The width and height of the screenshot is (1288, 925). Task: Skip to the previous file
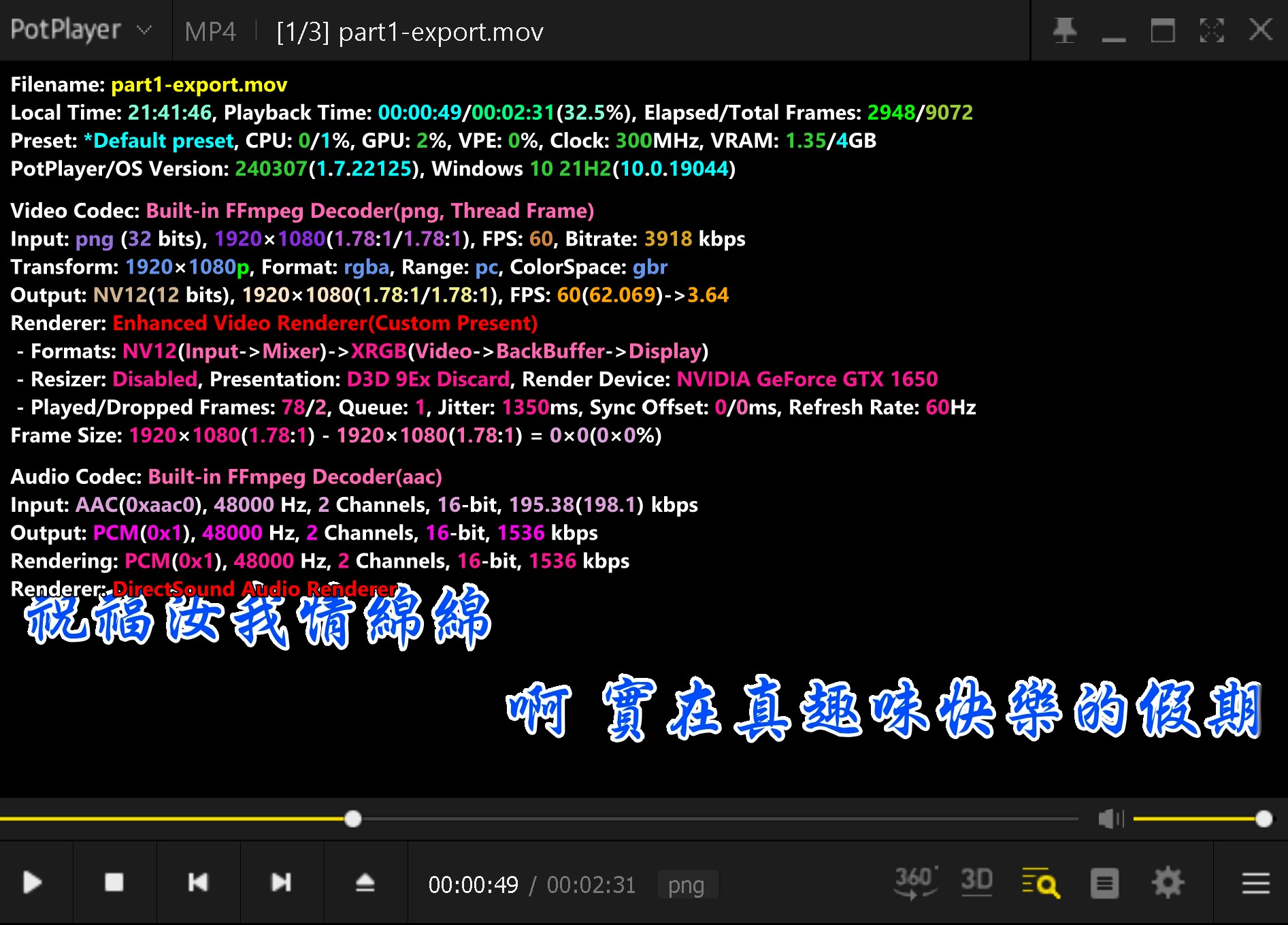198,883
